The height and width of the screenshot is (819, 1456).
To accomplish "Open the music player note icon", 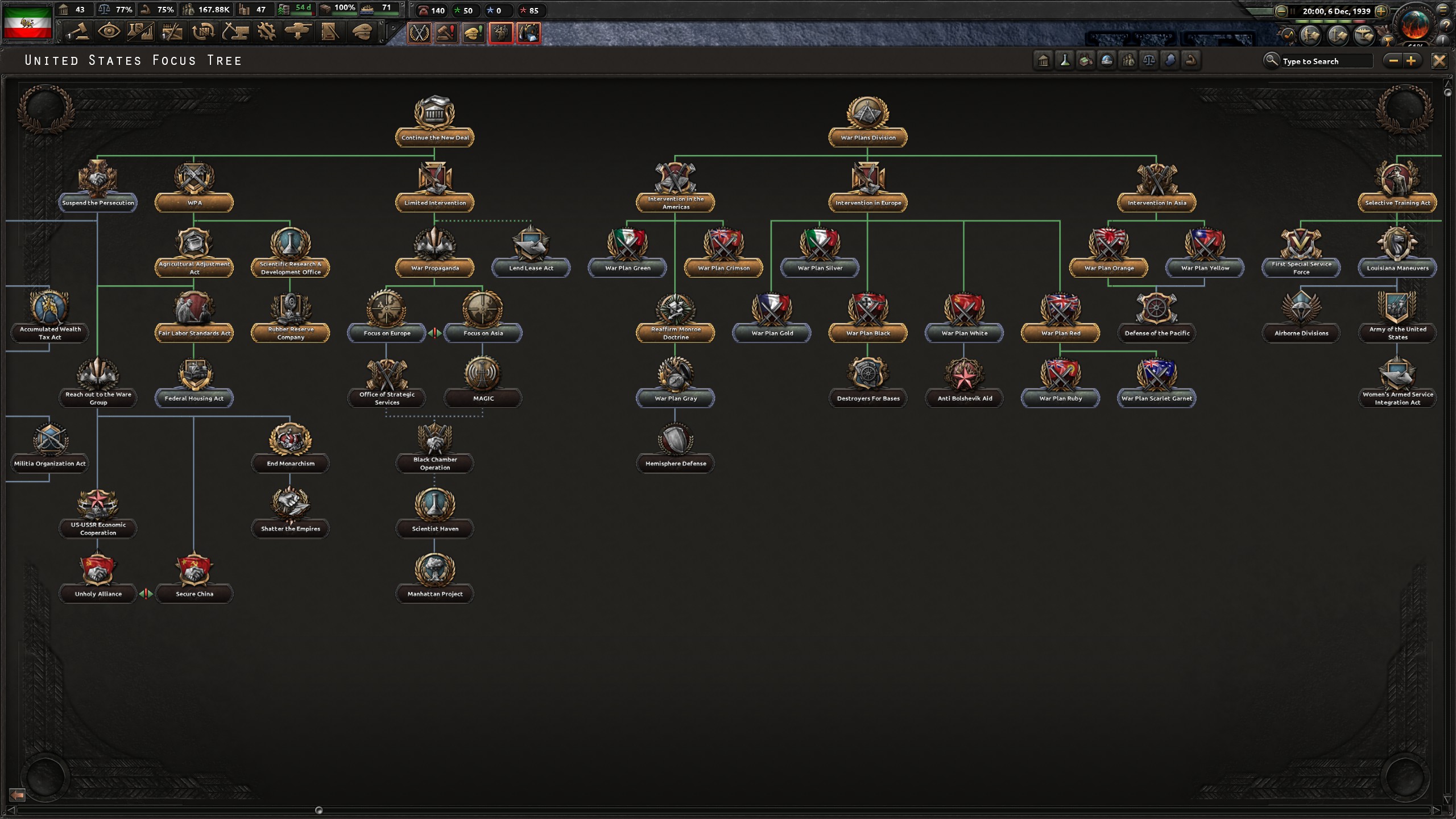I will click(1288, 36).
